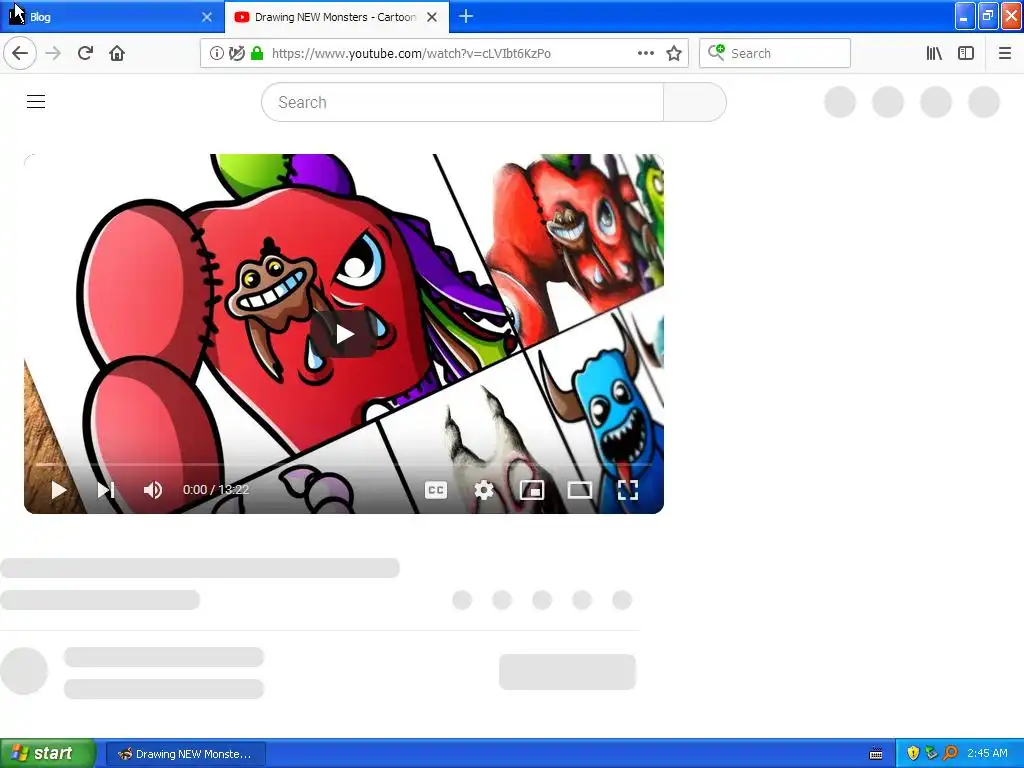Open the tracking protection shield icon
The image size is (1024, 768).
pos(236,54)
